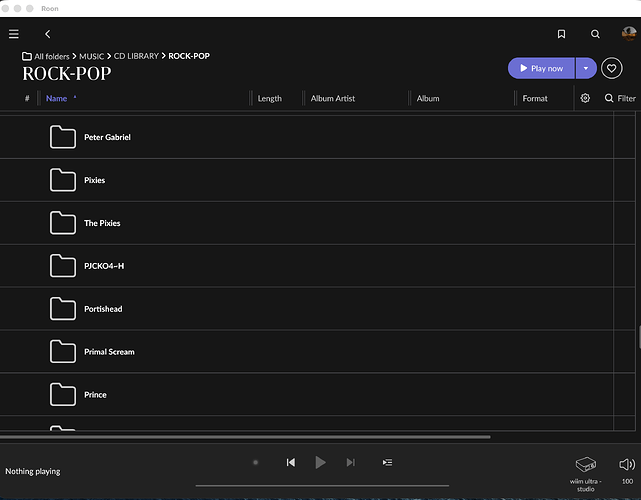Viewport: 641px width, 500px height.
Task: Sort the list by Length column
Action: [269, 99]
